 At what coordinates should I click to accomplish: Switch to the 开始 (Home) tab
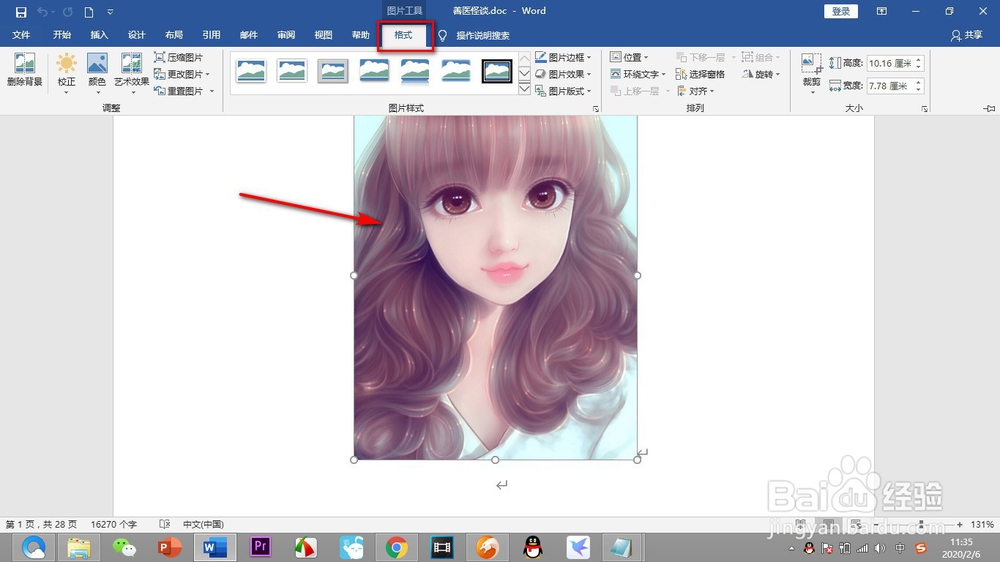point(62,35)
